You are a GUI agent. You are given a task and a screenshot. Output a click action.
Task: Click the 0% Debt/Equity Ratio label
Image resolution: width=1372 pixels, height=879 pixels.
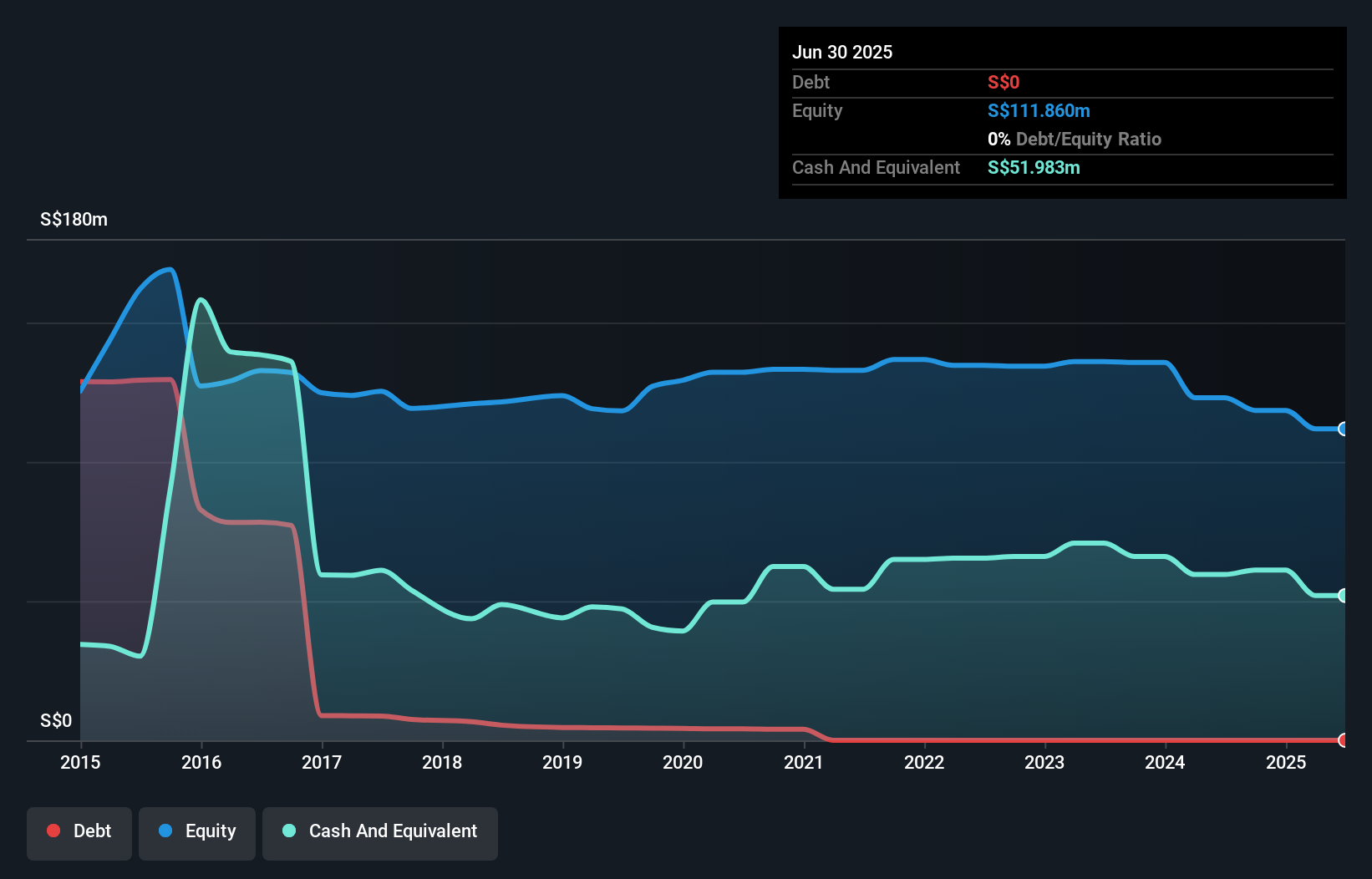click(1075, 139)
